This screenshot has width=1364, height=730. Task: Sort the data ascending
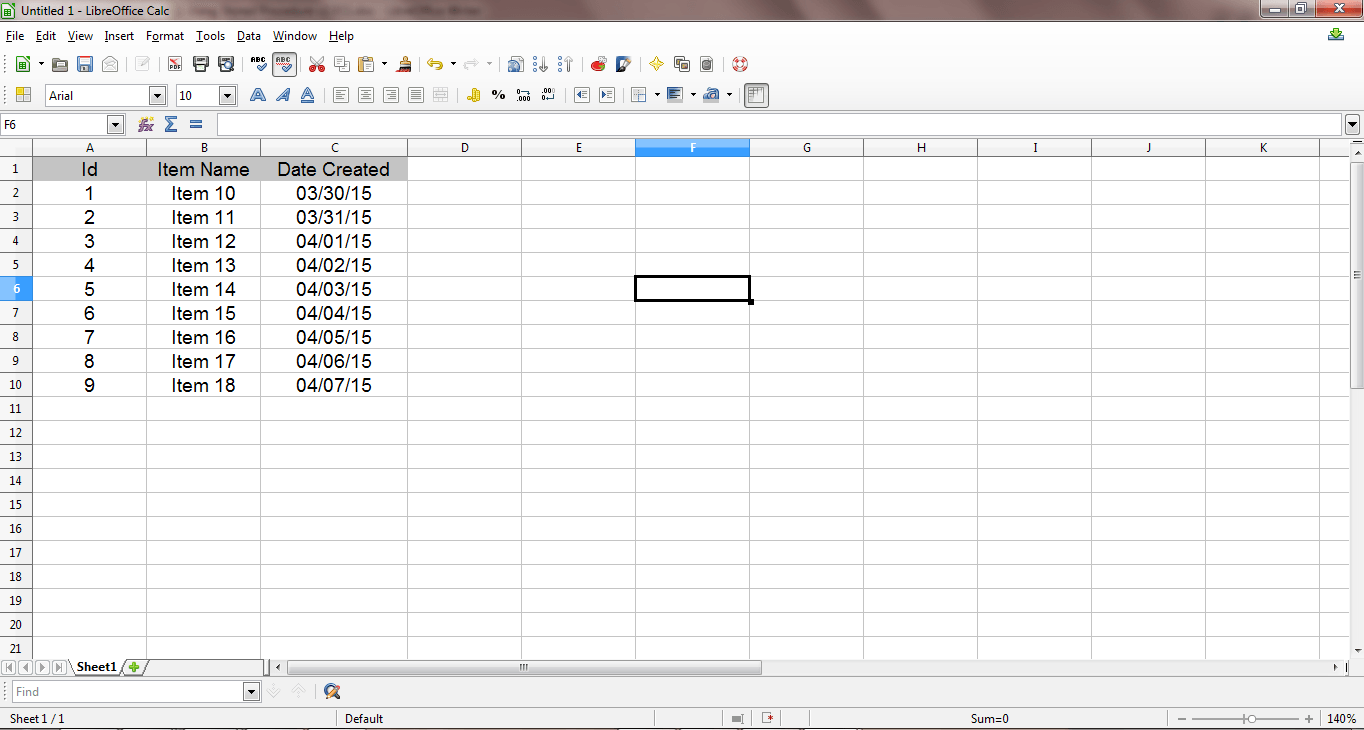pos(540,63)
